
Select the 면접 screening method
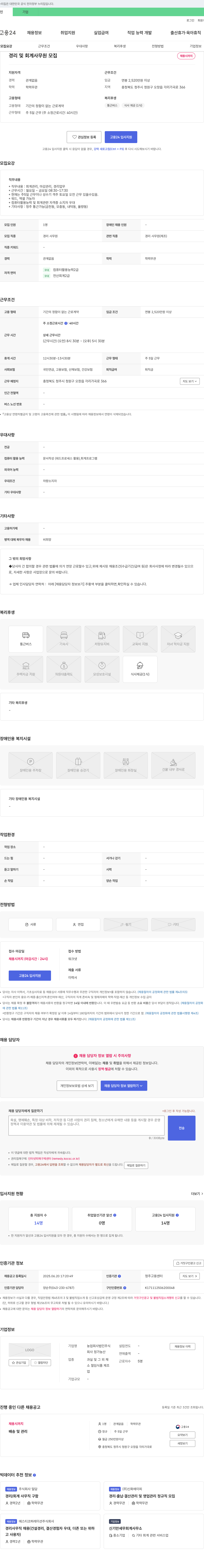point(78,925)
